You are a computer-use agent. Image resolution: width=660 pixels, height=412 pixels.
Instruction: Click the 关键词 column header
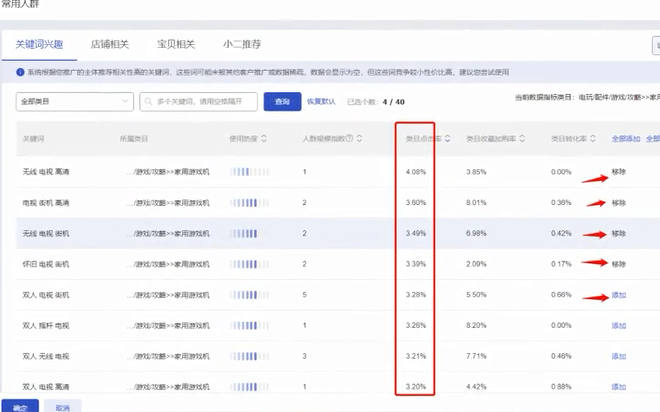click(x=33, y=138)
